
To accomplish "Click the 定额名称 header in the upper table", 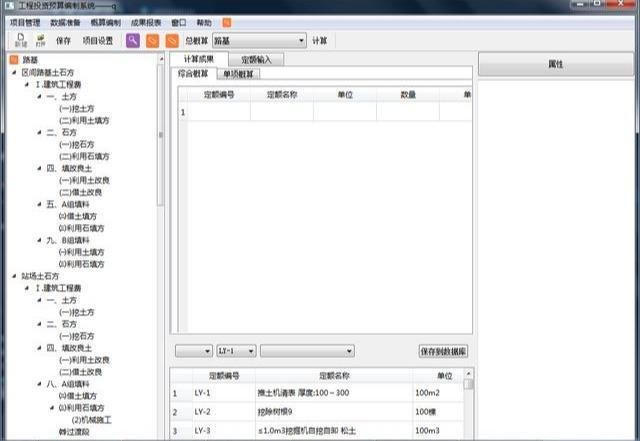I will (282, 95).
